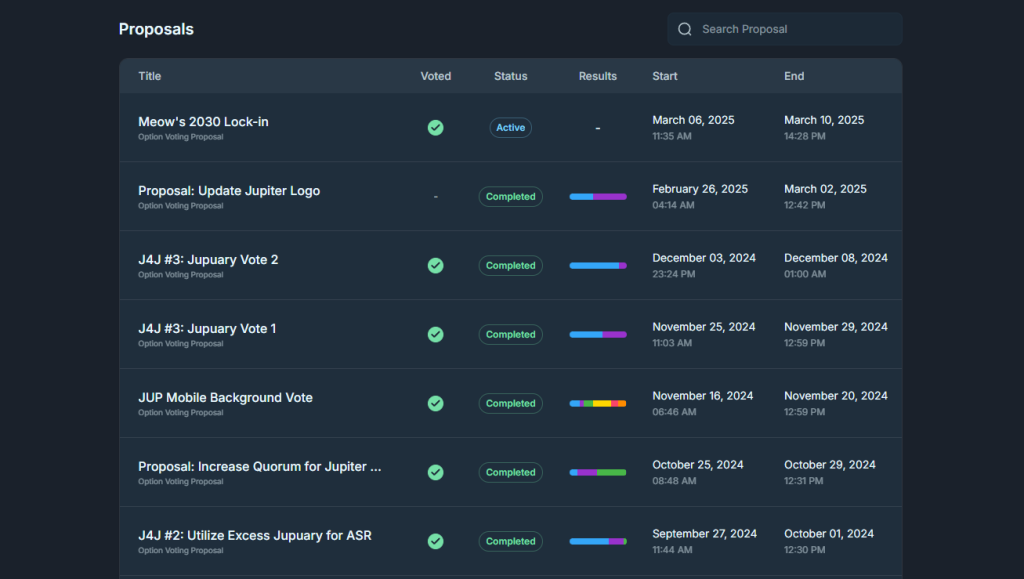Click the Completed badge for Update Jupiter Logo
The height and width of the screenshot is (579, 1024).
pyautogui.click(x=510, y=197)
